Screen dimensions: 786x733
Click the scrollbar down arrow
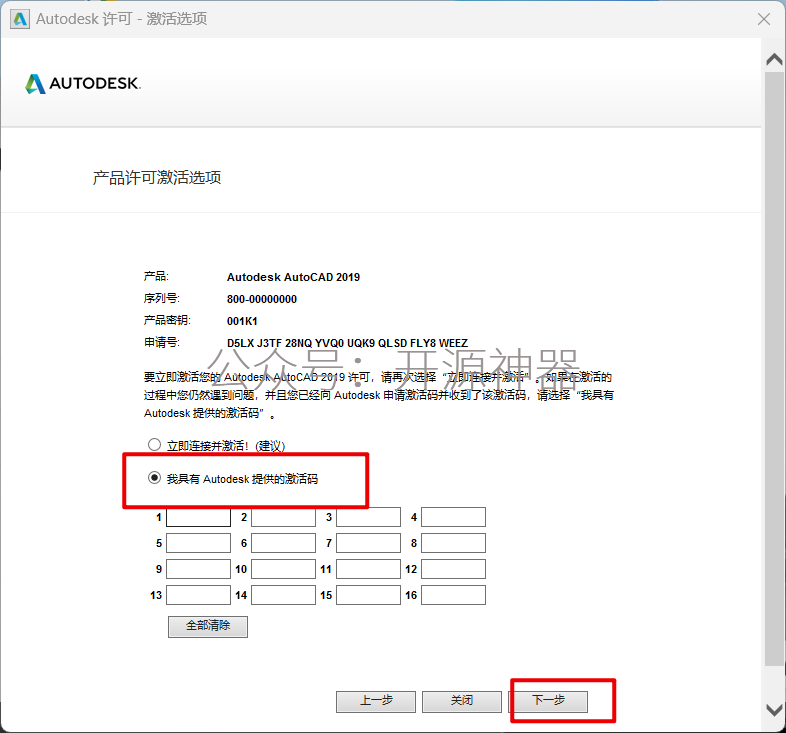774,710
